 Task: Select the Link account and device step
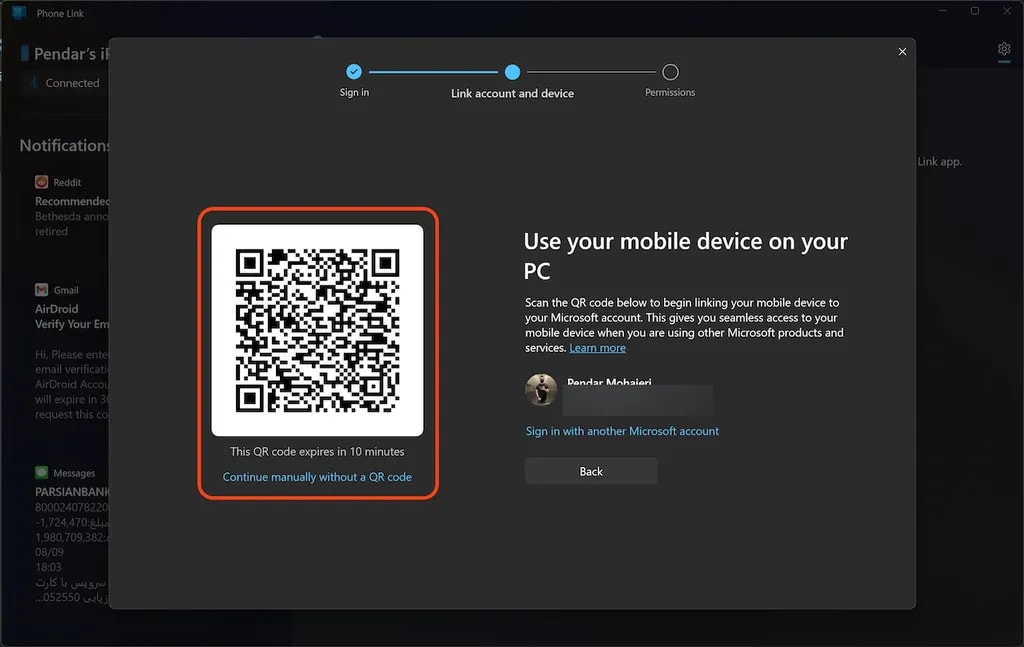pyautogui.click(x=512, y=72)
